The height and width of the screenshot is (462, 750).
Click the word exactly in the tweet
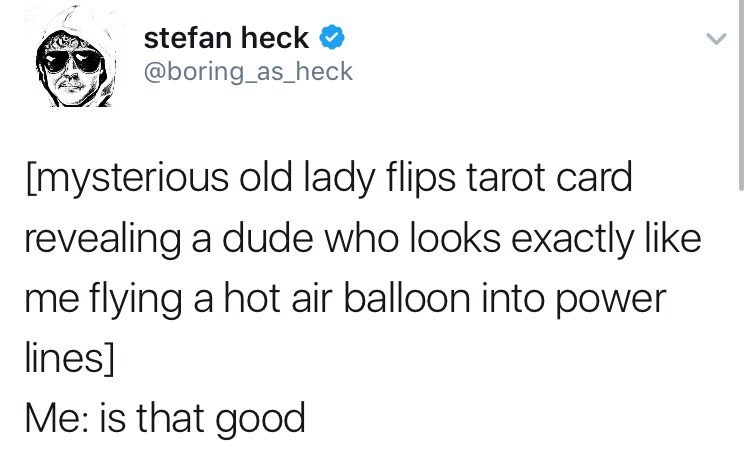tap(572, 240)
